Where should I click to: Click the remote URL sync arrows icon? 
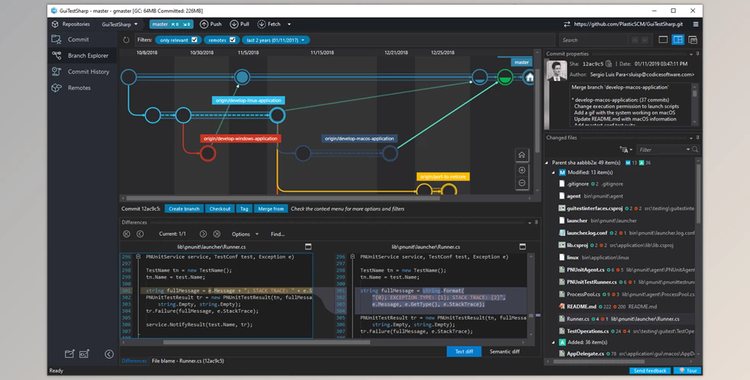coord(567,24)
